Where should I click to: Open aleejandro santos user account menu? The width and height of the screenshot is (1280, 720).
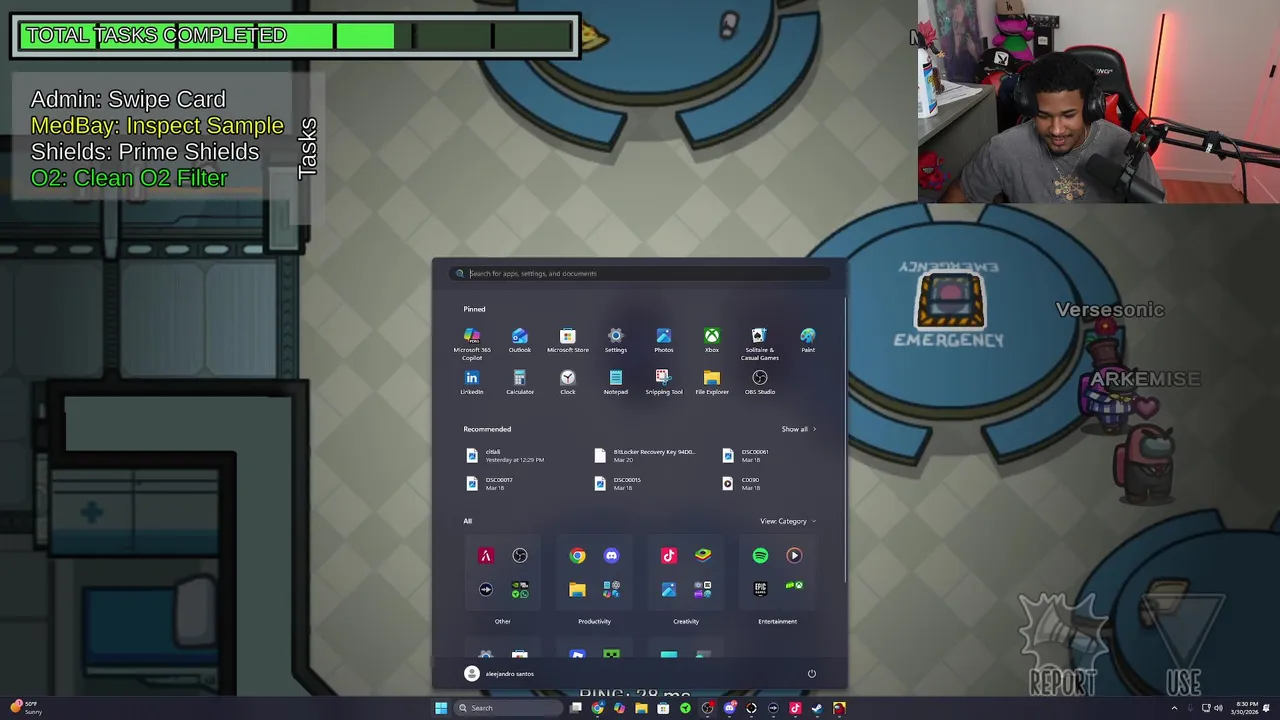coord(499,674)
